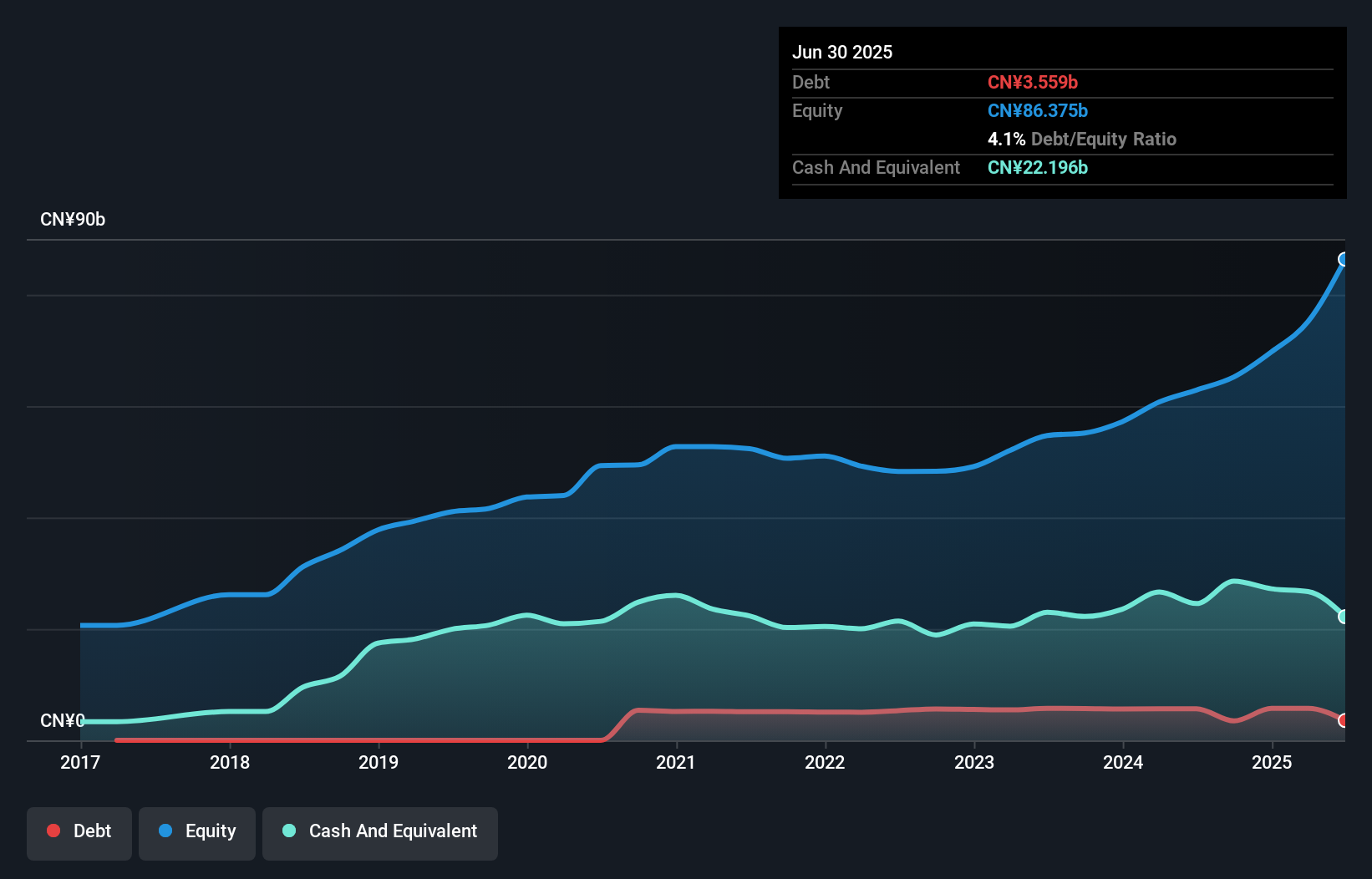Click the teal Cash And Equivalent dot icon
Screen dimensions: 1372x879
[288, 831]
